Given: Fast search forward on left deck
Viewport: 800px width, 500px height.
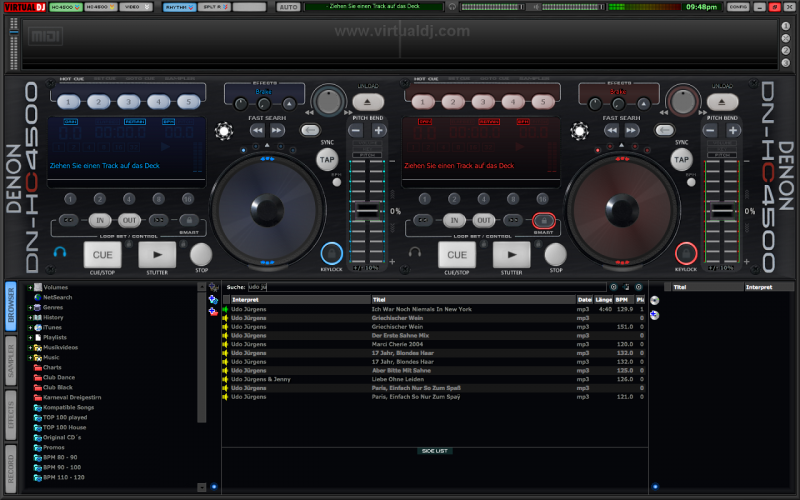Looking at the screenshot, I should tap(277, 131).
